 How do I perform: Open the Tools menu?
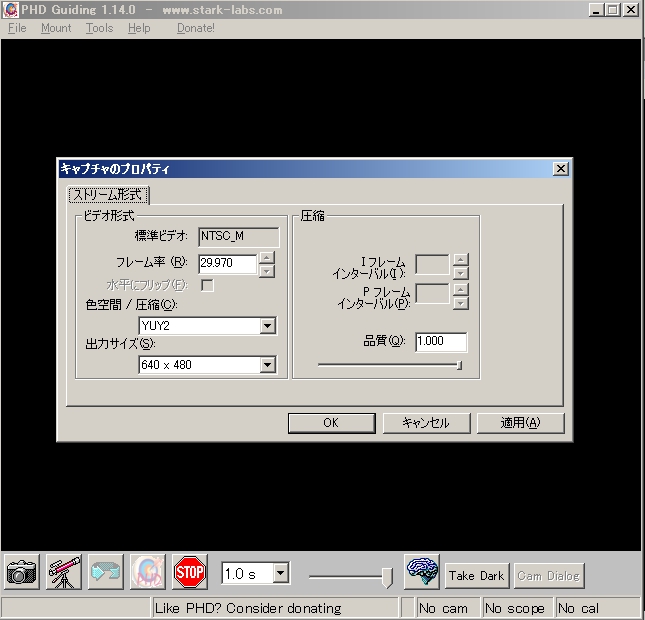99,28
